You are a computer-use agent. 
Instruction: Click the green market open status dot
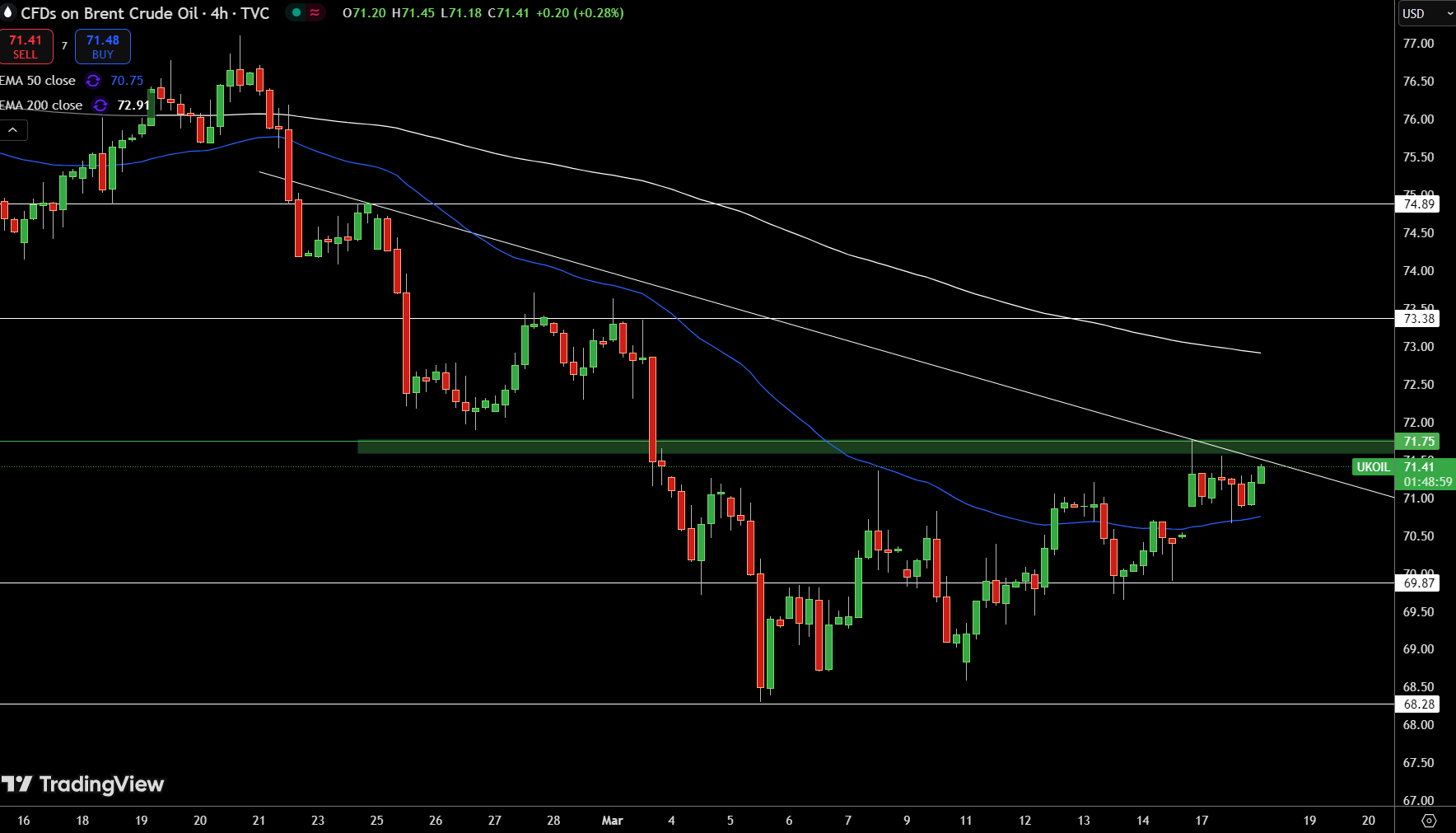tap(296, 13)
